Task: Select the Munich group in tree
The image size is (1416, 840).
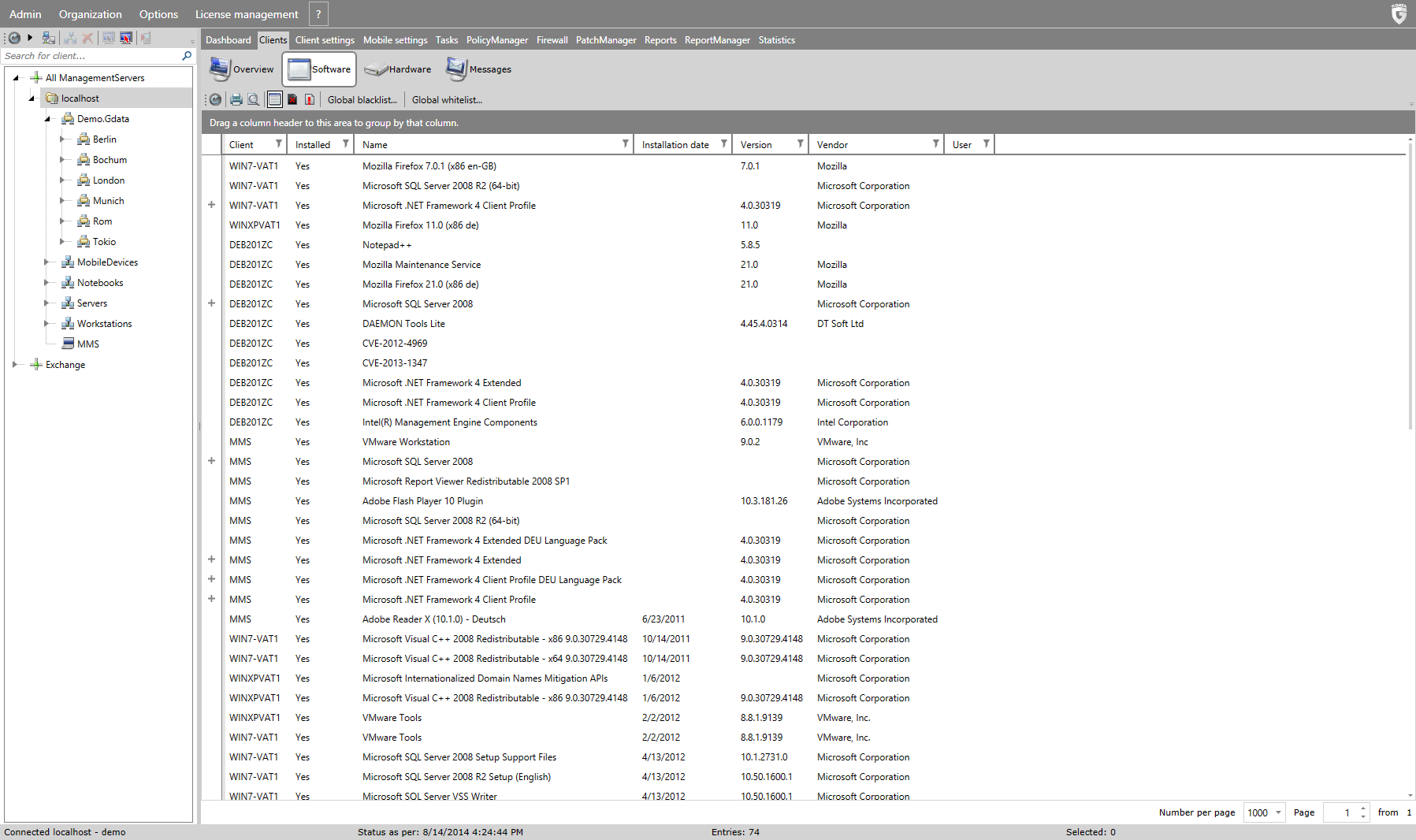Action: pos(109,201)
